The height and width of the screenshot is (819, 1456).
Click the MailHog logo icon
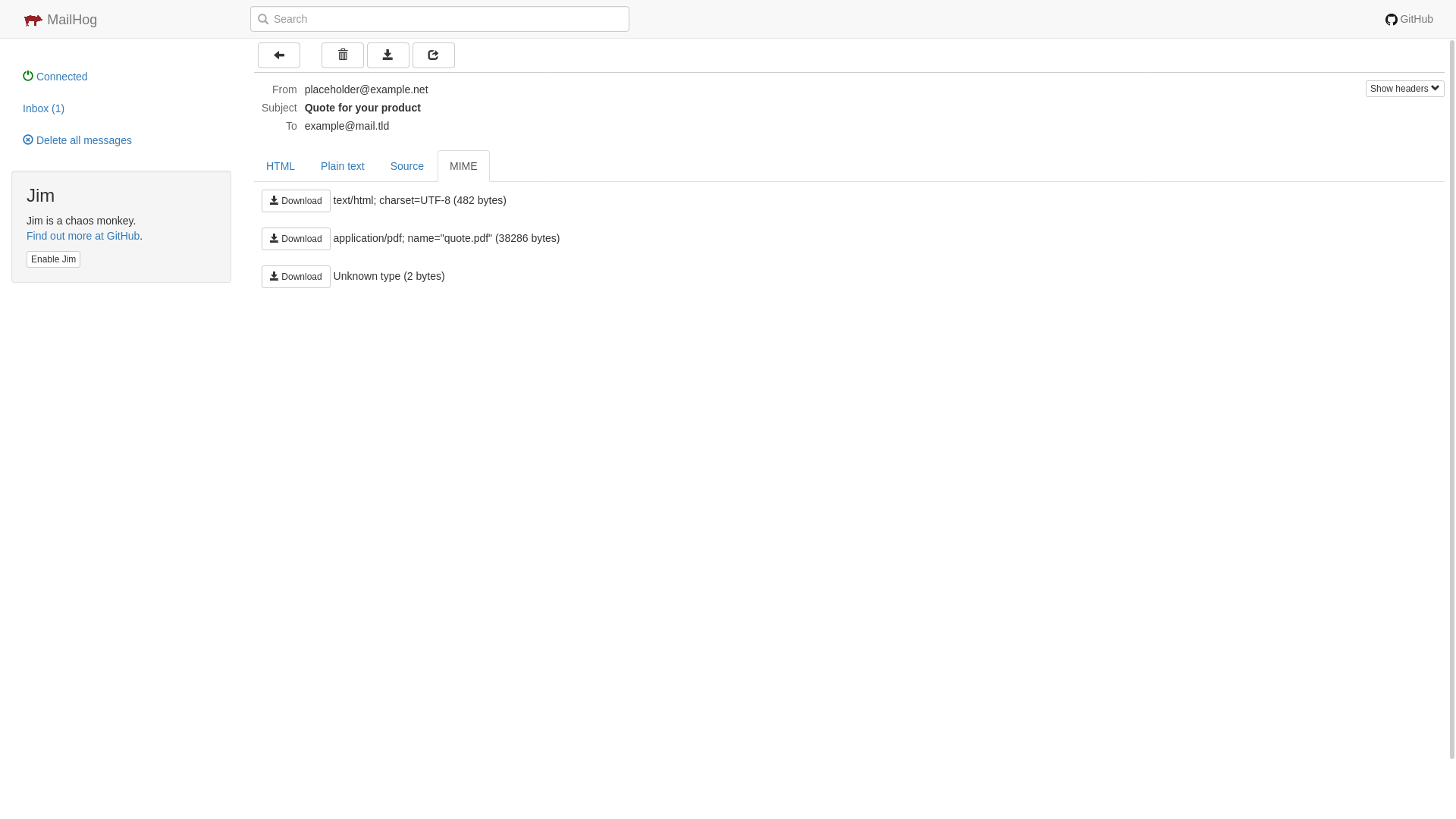click(32, 20)
